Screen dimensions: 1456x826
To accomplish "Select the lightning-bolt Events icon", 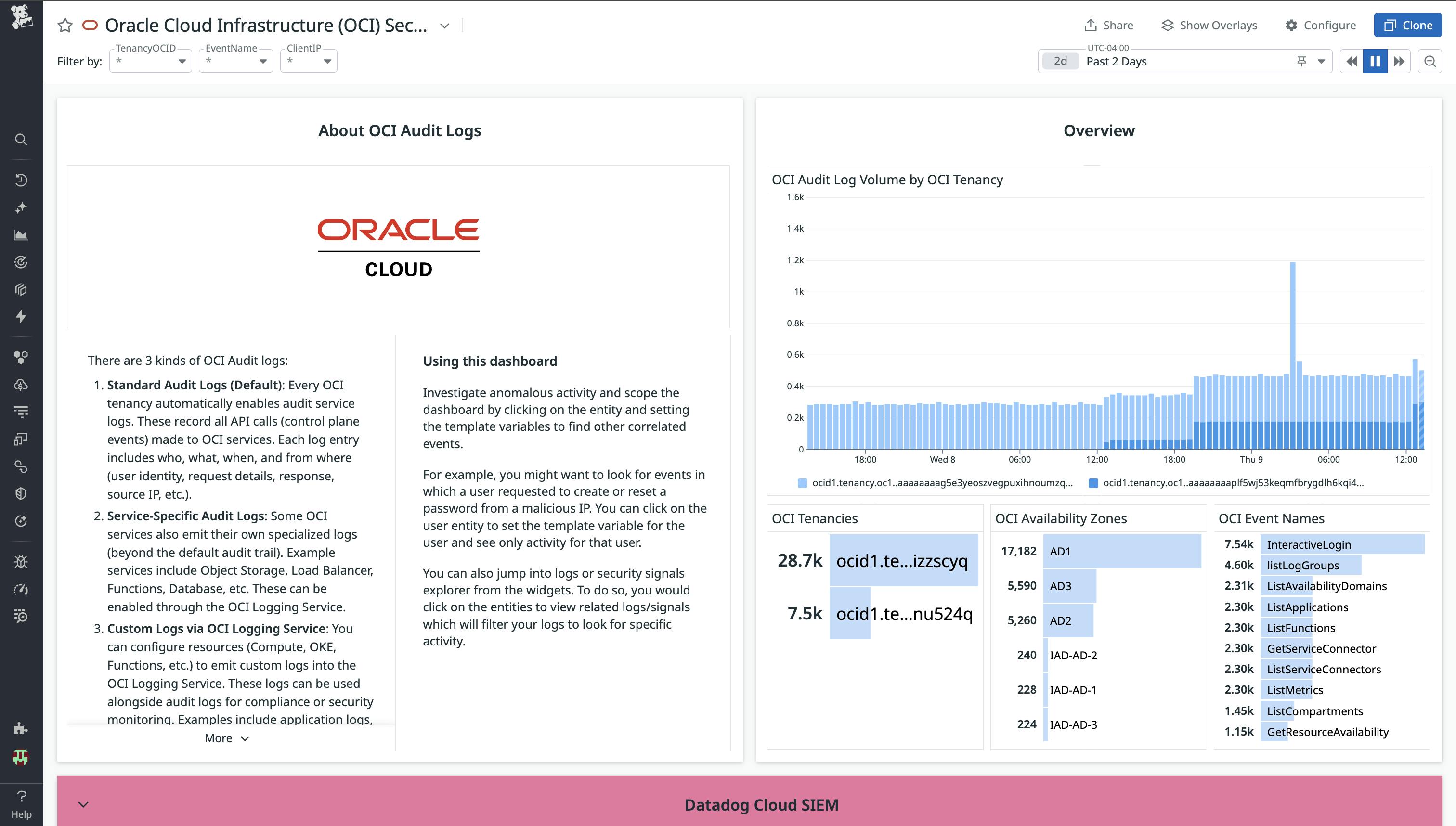I will [x=21, y=317].
